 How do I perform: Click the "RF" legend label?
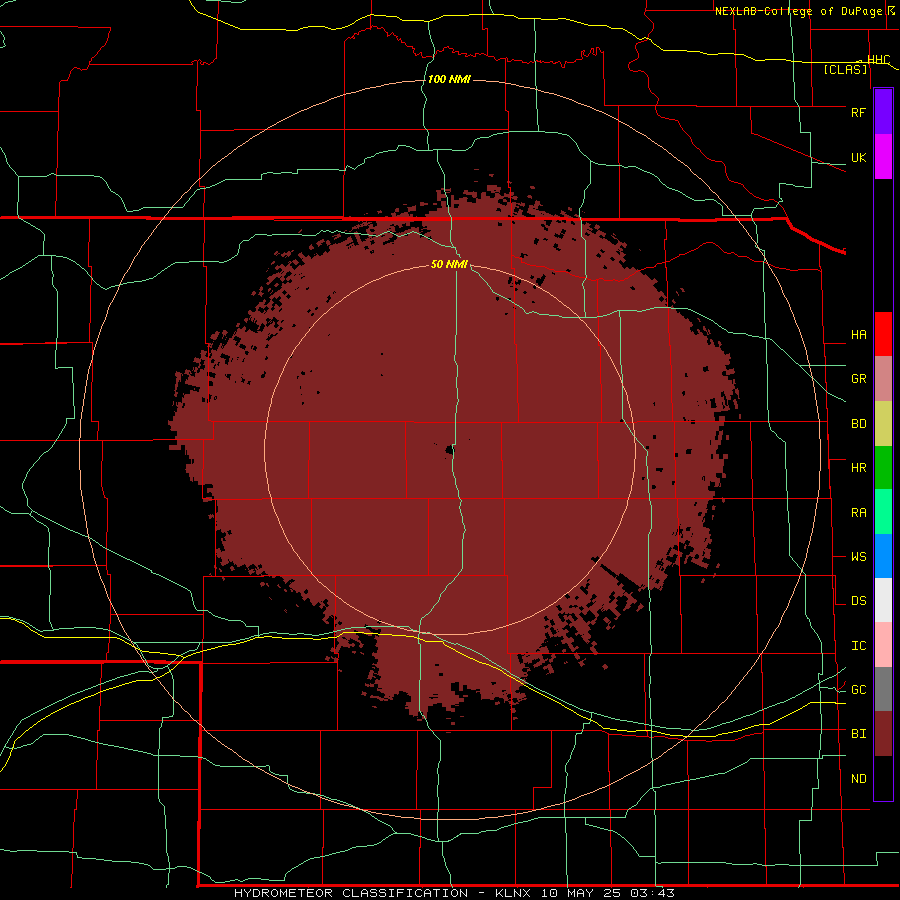tap(858, 112)
